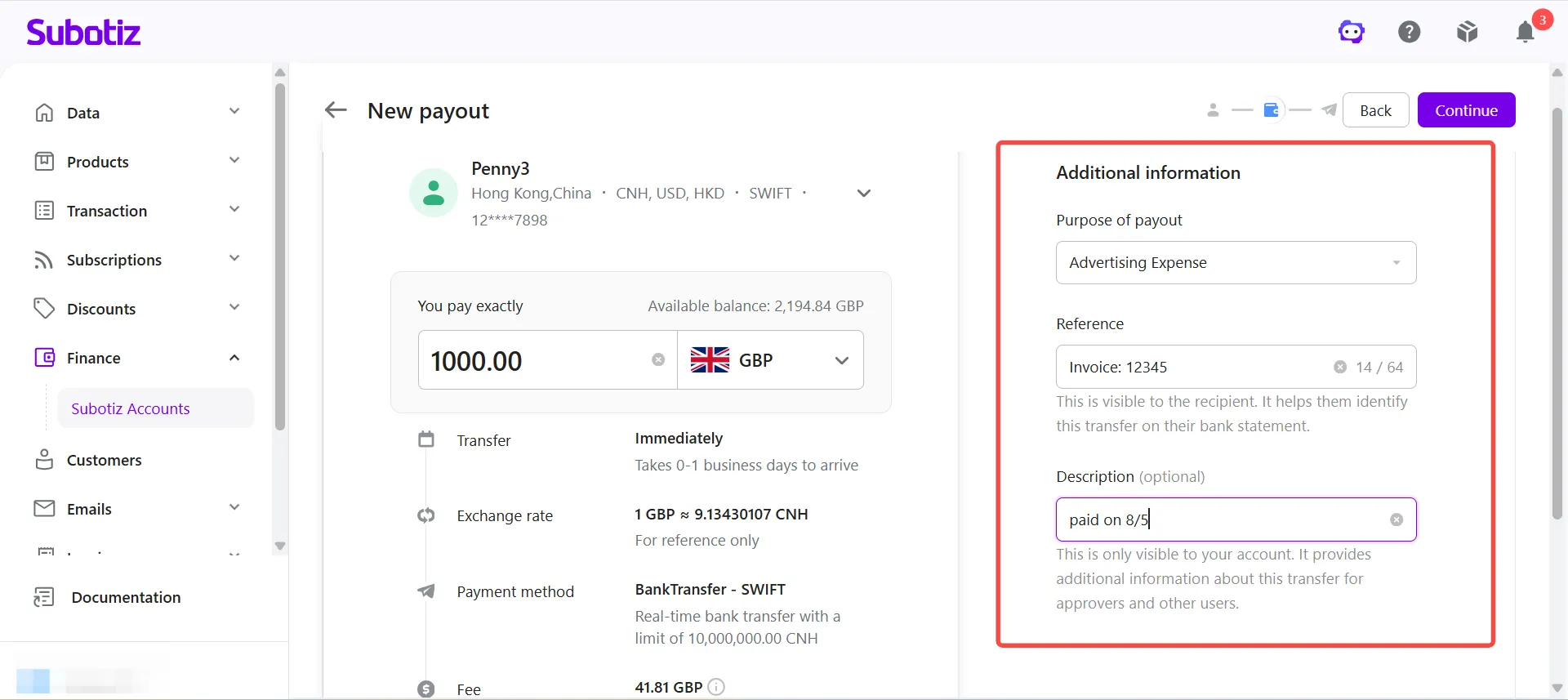Click the BankTransfer - SWIFT text

tap(710, 589)
